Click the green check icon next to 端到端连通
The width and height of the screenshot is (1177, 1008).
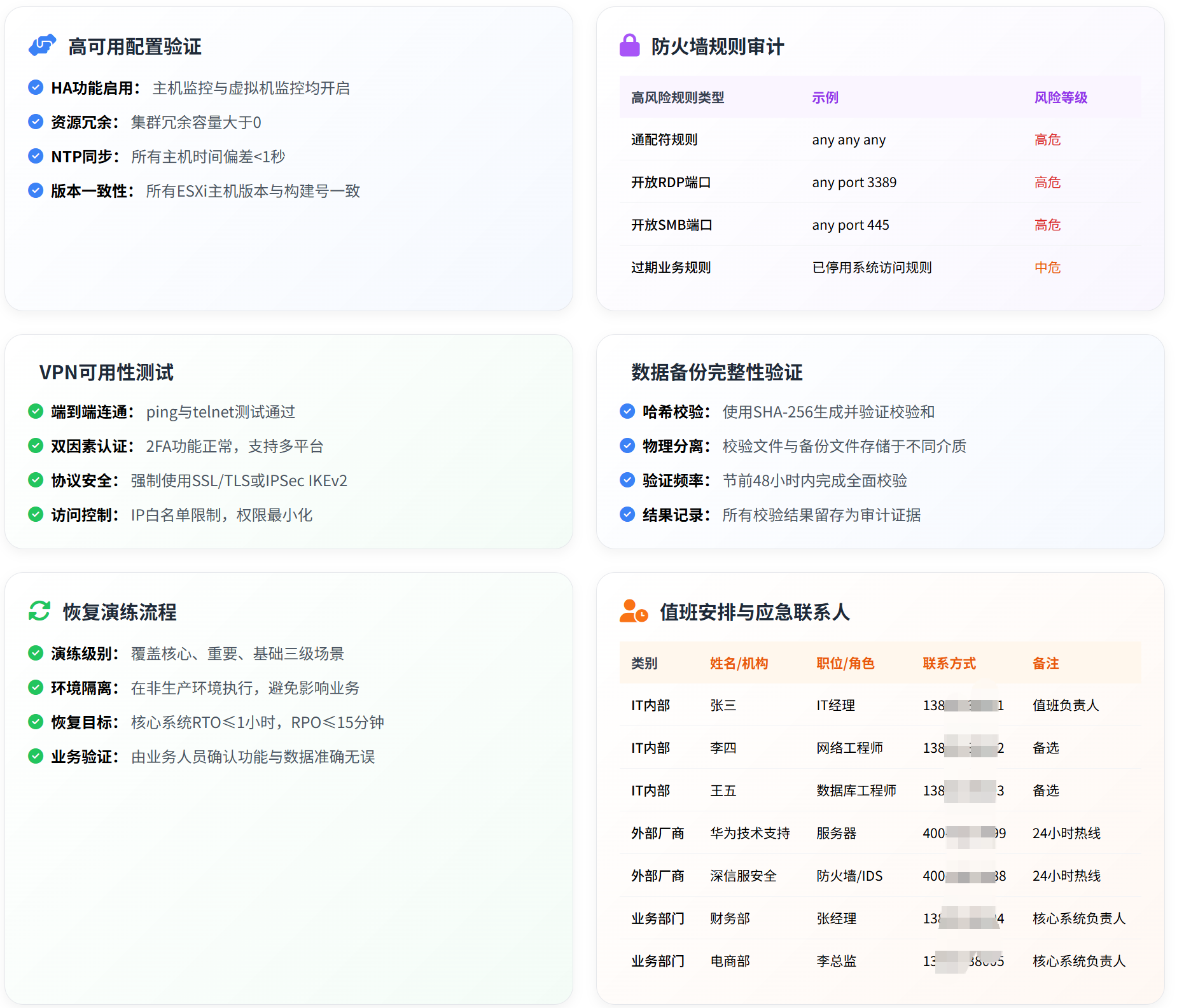(x=36, y=412)
